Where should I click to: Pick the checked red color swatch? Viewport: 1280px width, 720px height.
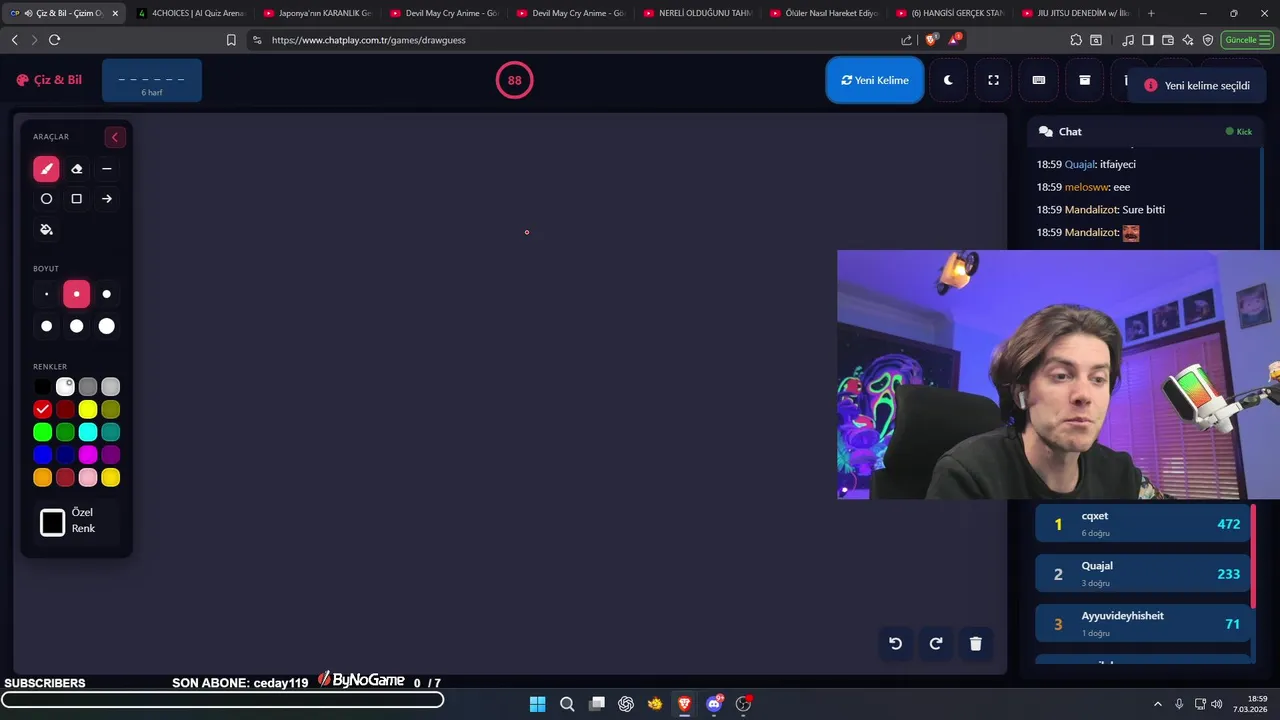42,409
